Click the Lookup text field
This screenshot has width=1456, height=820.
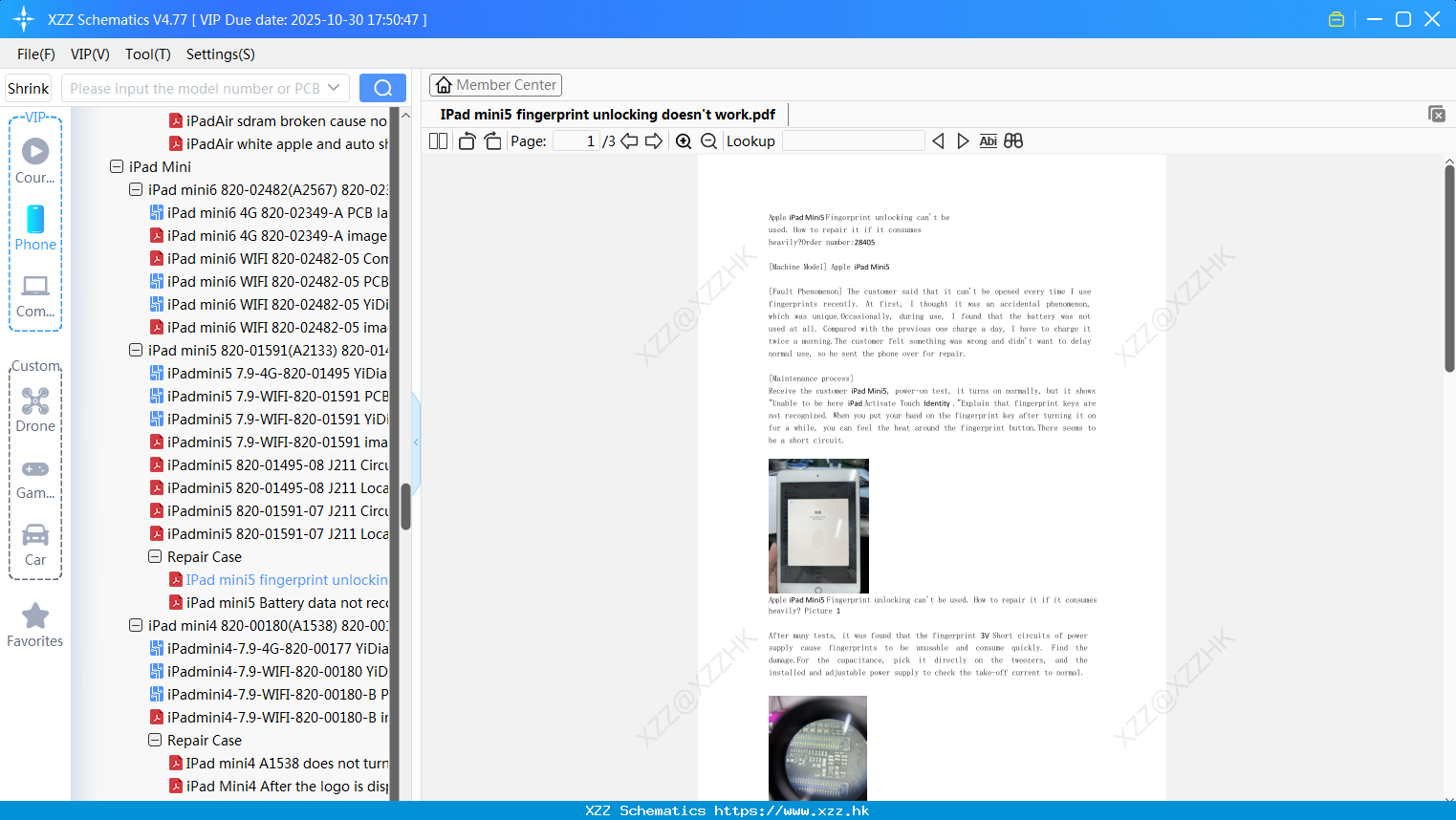(x=853, y=141)
